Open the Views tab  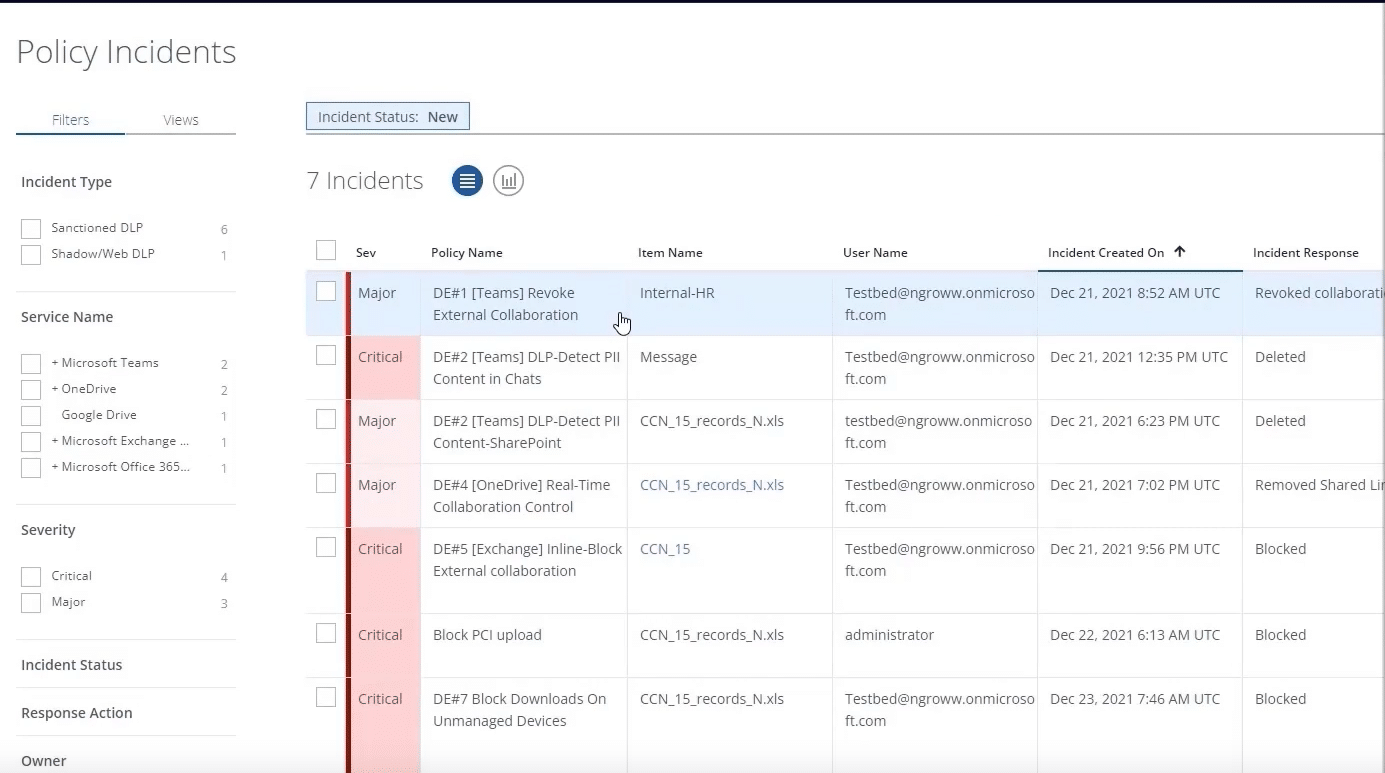[181, 120]
